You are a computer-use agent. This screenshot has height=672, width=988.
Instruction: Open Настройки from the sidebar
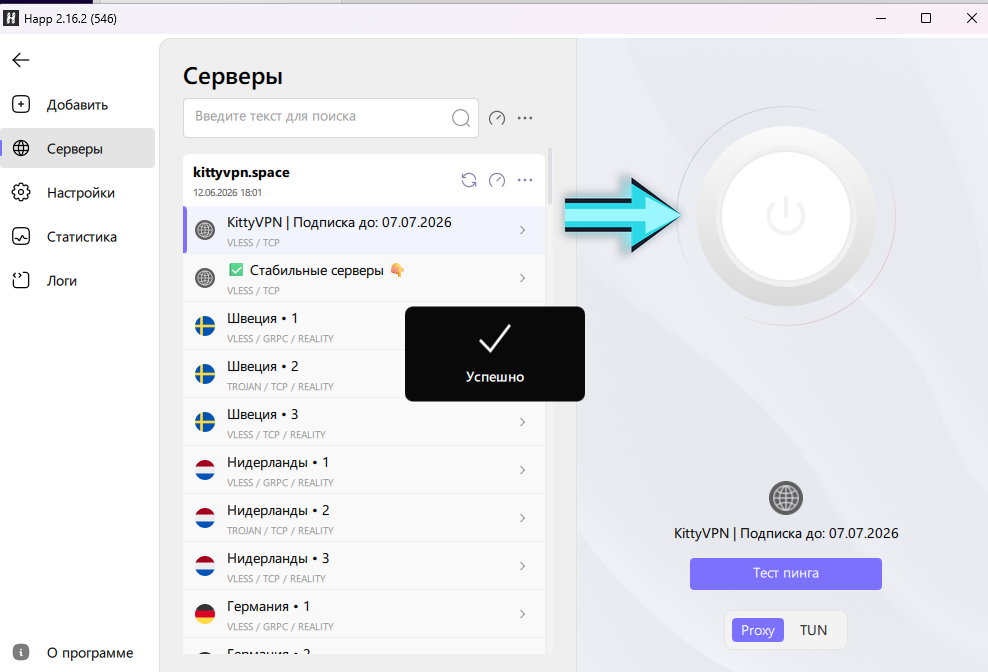tap(77, 193)
